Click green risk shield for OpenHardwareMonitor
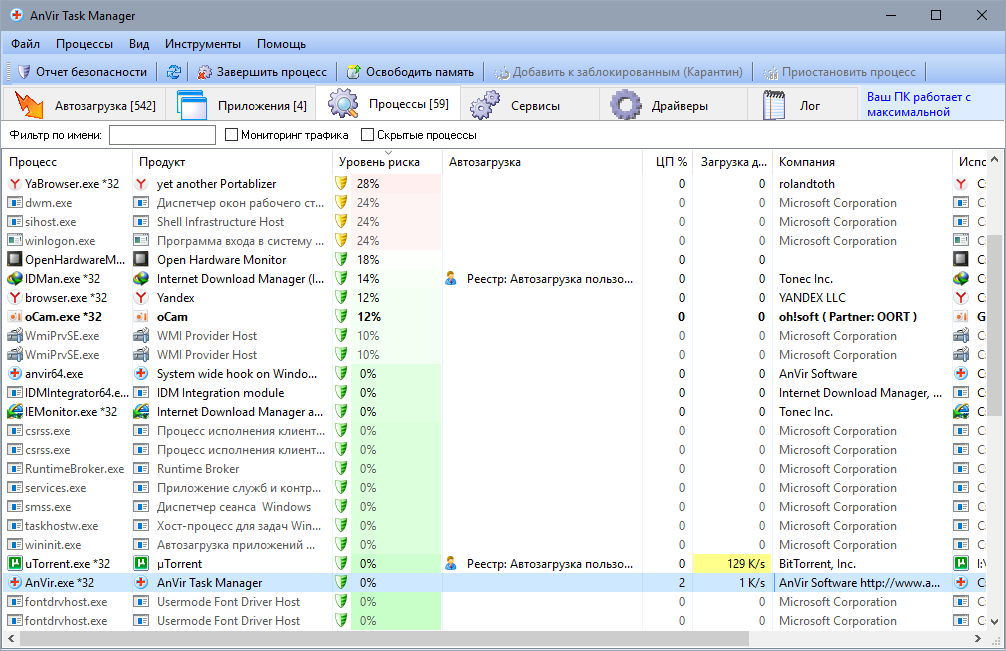Image resolution: width=1006 pixels, height=651 pixels. point(341,260)
